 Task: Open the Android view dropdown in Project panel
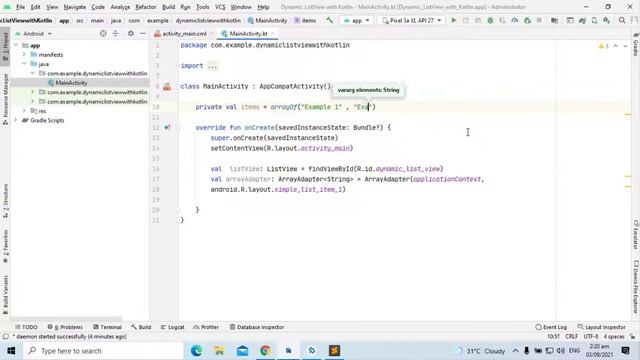tap(34, 33)
